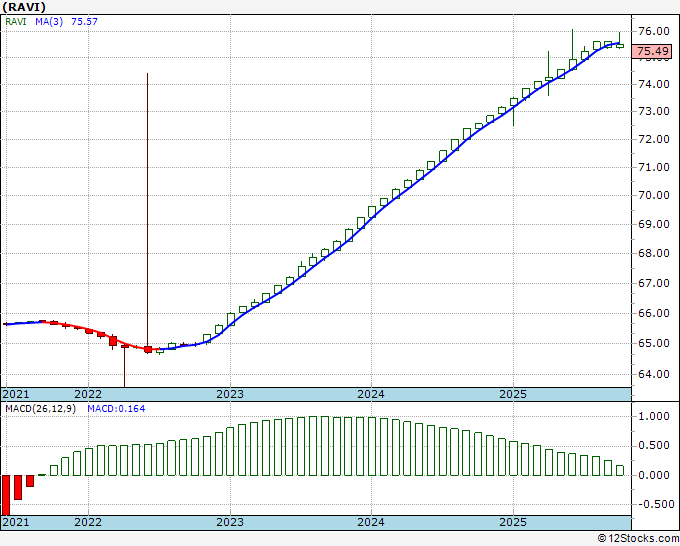Click the 66.00 price axis label
This screenshot has width=680, height=546.
click(x=654, y=313)
